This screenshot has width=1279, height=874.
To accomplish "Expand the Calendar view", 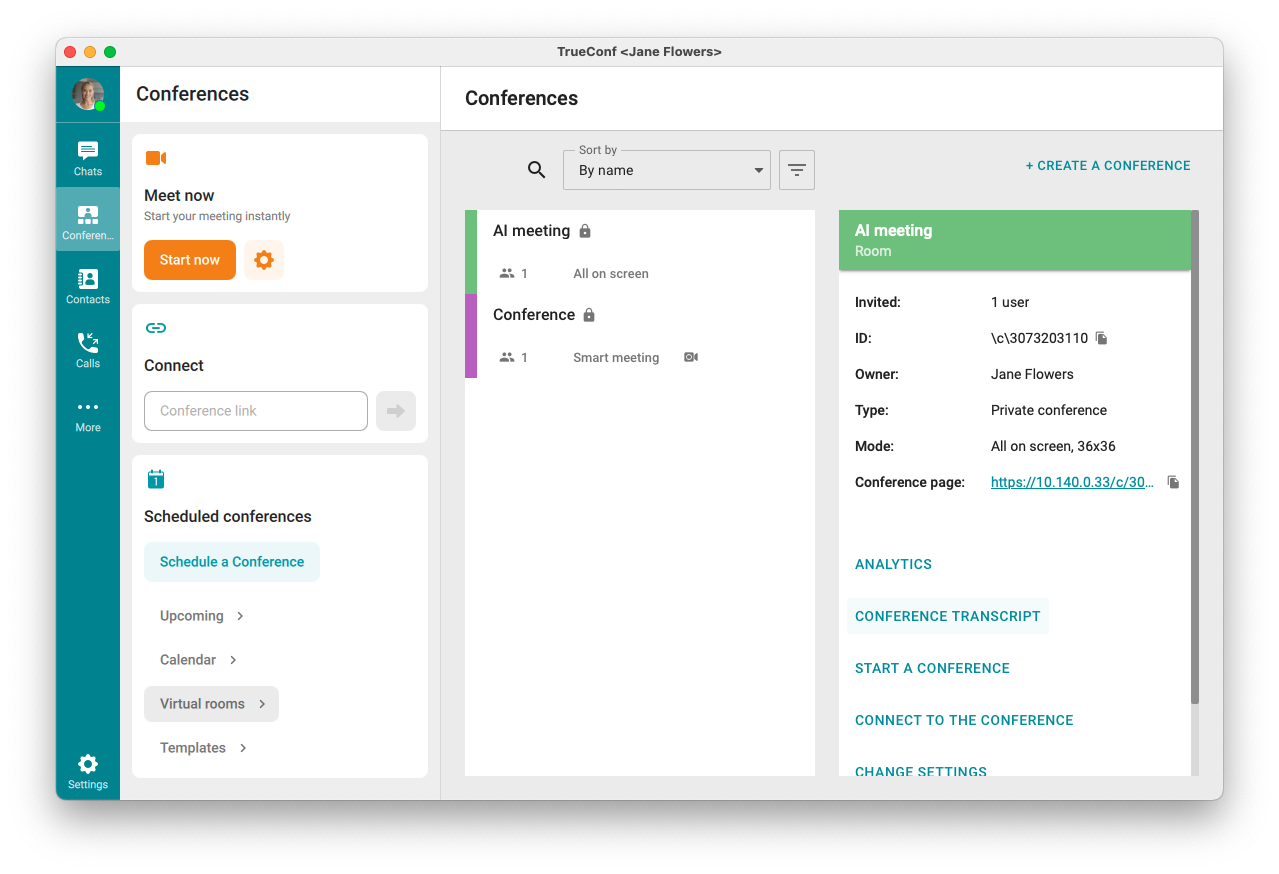I will click(199, 660).
